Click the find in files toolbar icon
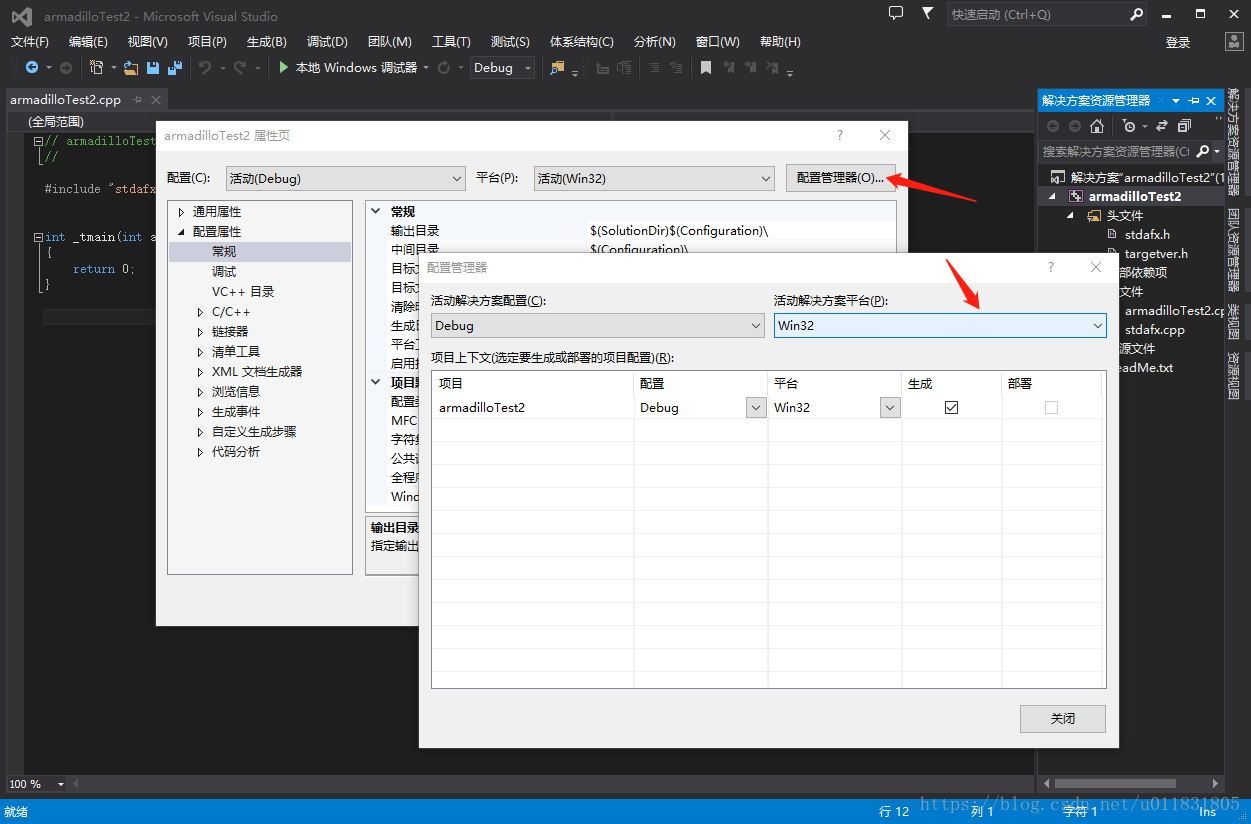This screenshot has height=824, width=1251. (557, 67)
